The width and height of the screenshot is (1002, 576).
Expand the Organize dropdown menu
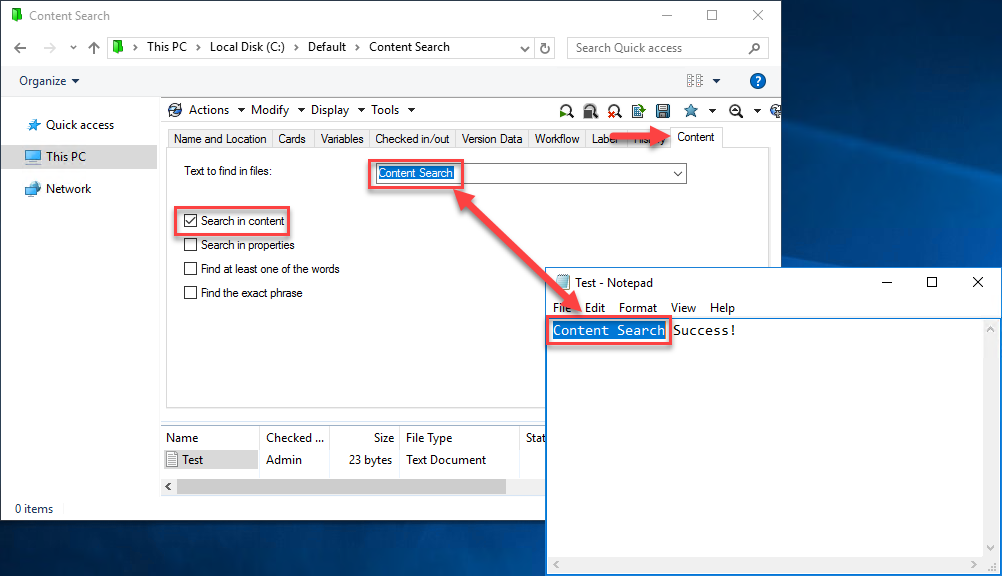(x=49, y=81)
